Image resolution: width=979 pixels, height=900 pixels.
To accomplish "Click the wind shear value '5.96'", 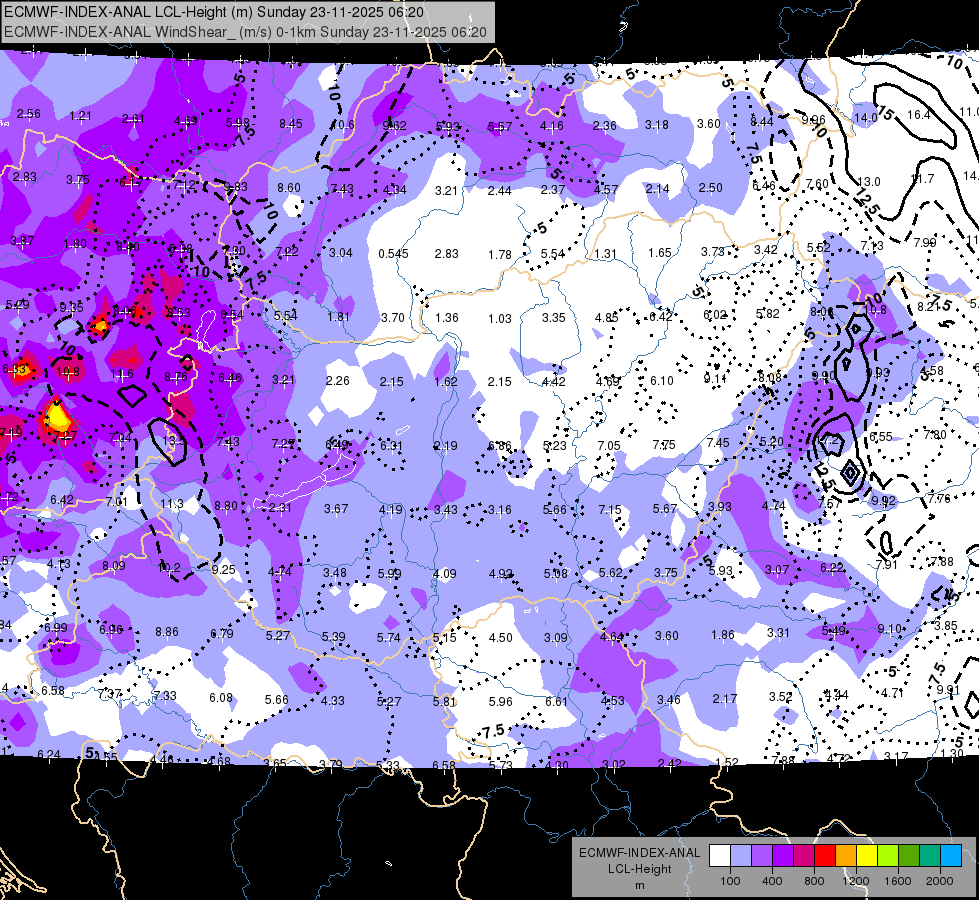I will pyautogui.click(x=501, y=701).
